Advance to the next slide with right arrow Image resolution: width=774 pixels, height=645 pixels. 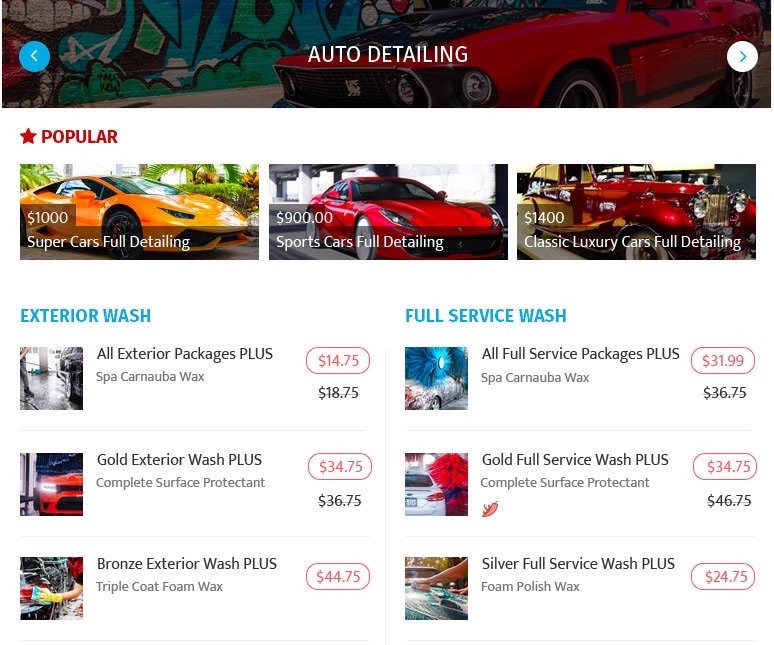pos(742,57)
